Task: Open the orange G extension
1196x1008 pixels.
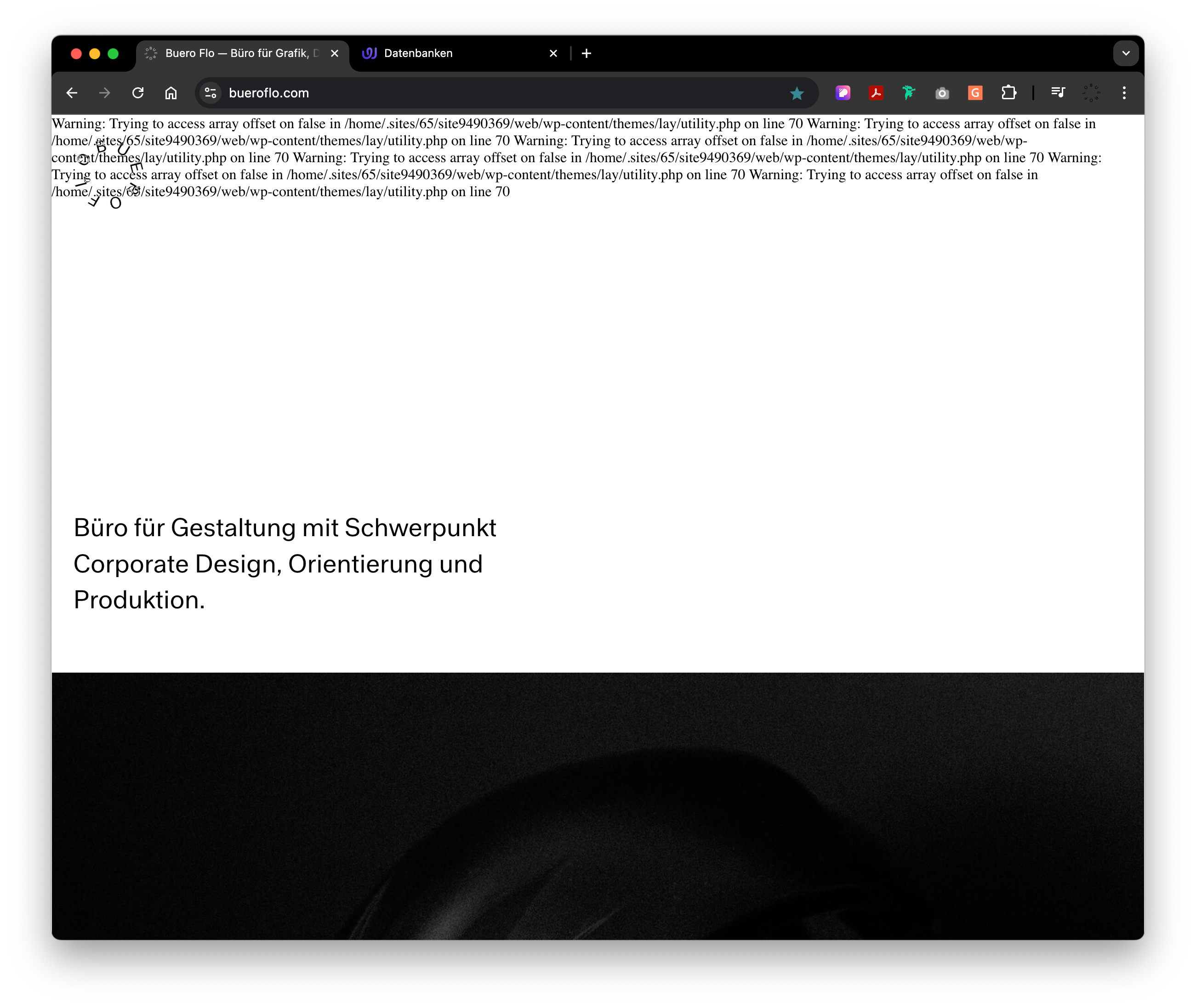Action: (975, 93)
